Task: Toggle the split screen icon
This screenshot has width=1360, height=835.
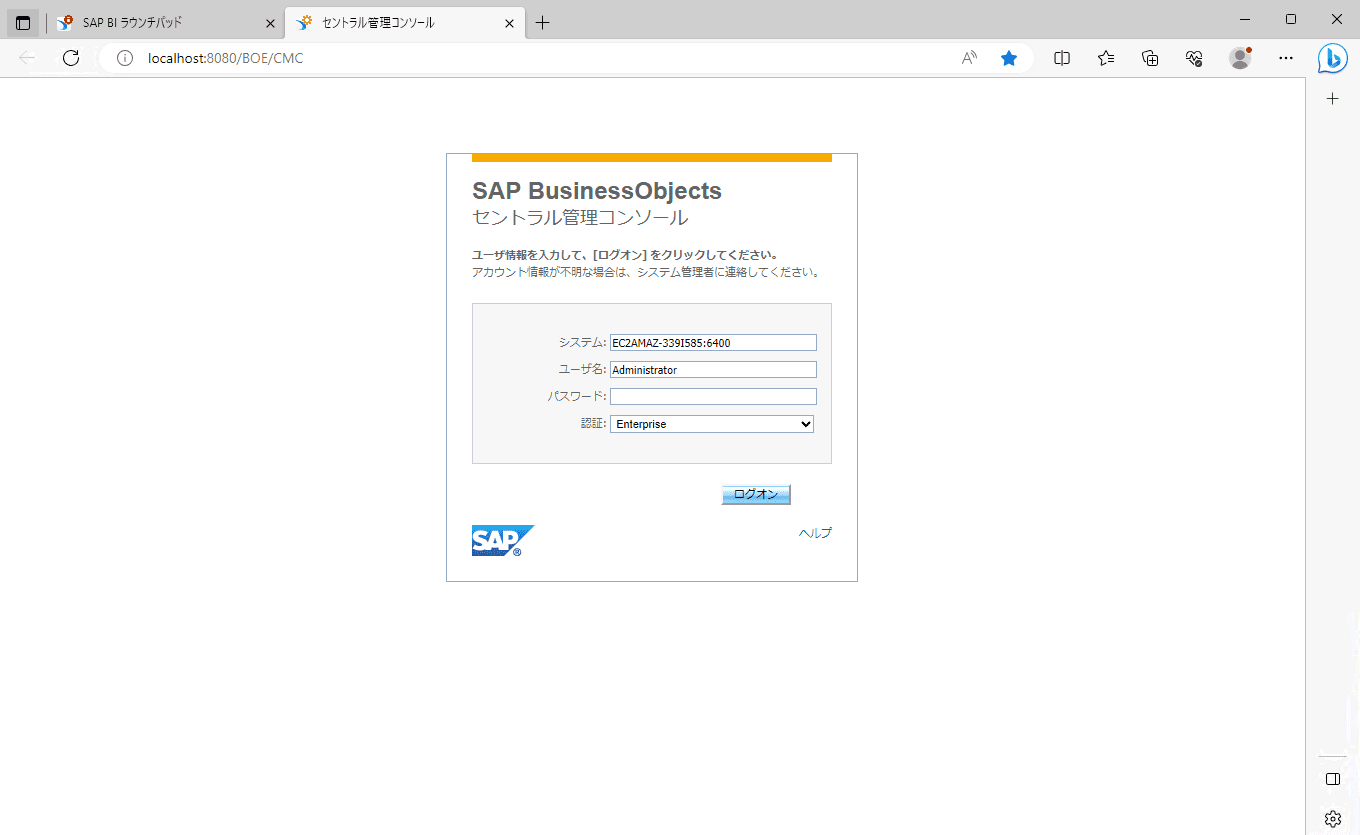Action: (1062, 58)
